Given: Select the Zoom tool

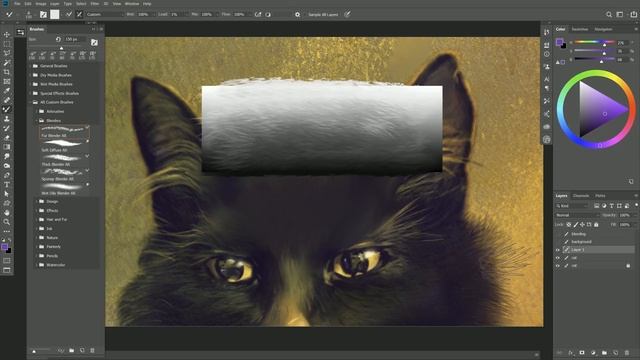Looking at the screenshot, I should (7, 222).
